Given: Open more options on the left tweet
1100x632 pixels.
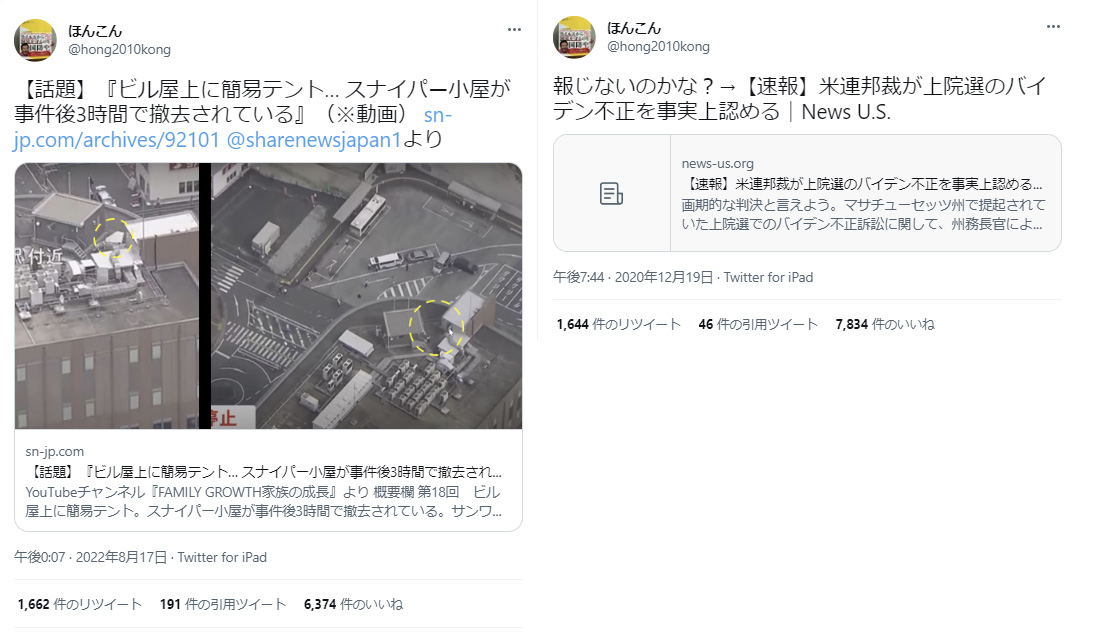Looking at the screenshot, I should point(514,29).
